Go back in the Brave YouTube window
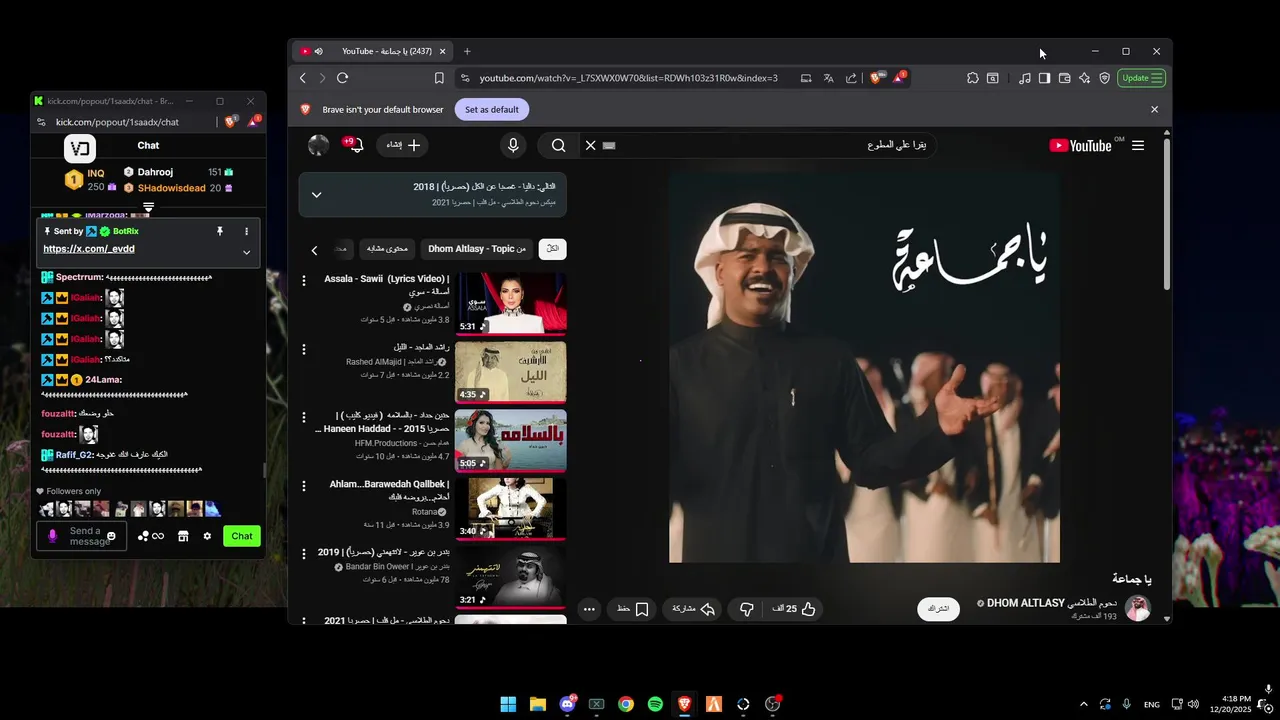1280x720 pixels. pos(303,78)
